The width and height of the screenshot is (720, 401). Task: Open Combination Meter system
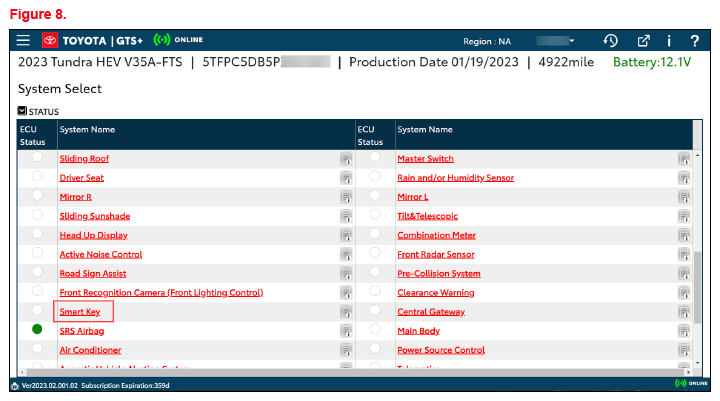pyautogui.click(x=436, y=235)
